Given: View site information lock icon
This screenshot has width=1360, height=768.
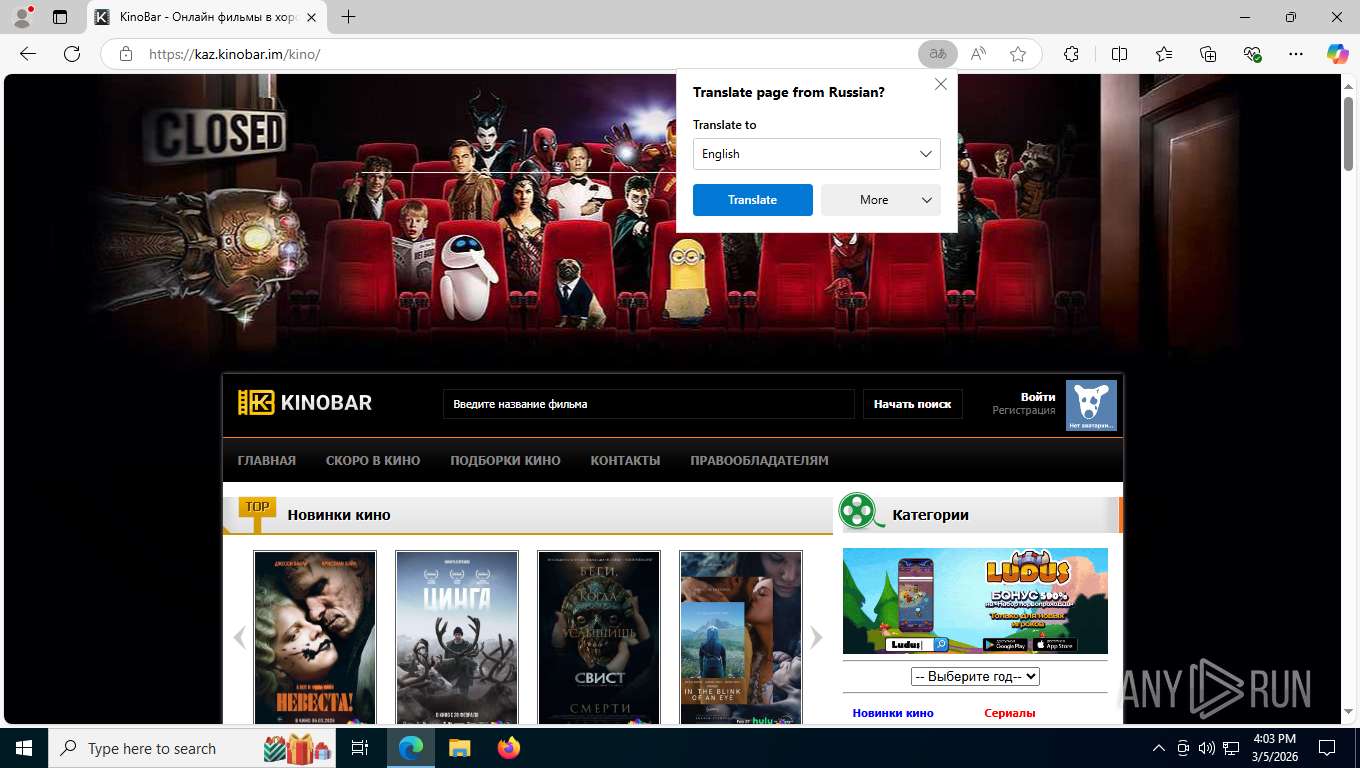Looking at the screenshot, I should coord(126,54).
